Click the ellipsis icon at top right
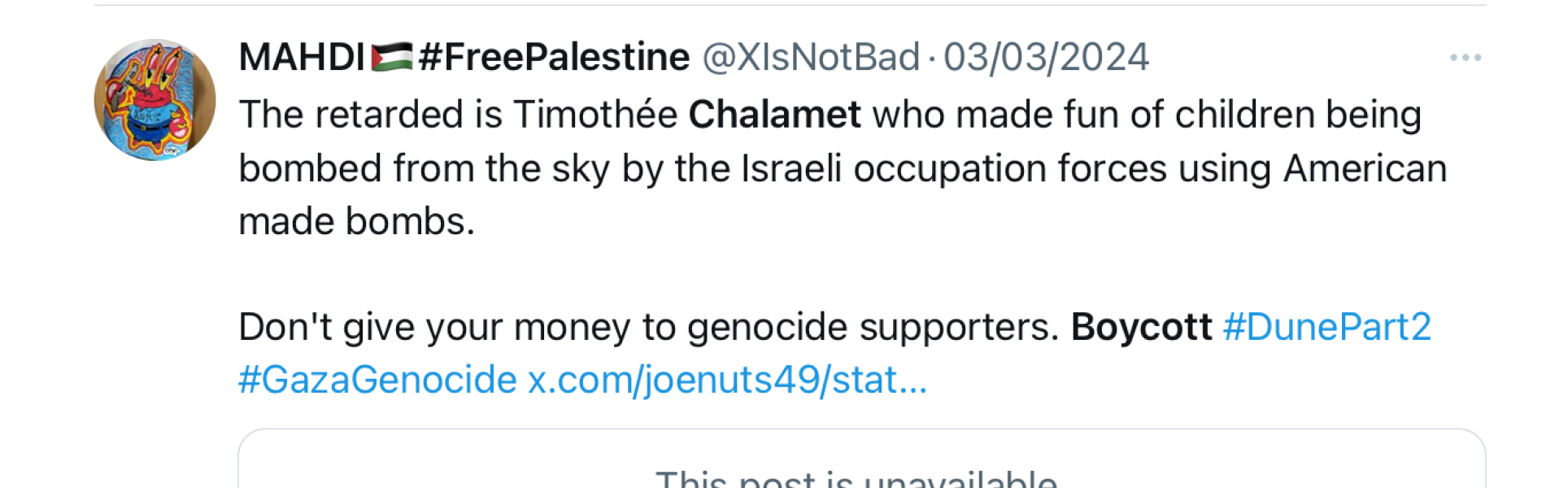1568x488 pixels. point(1466,55)
